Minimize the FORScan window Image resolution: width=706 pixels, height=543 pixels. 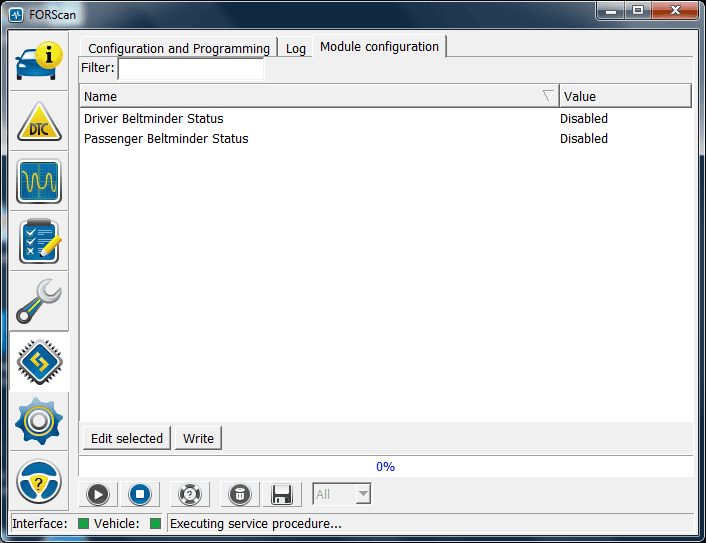tap(611, 11)
